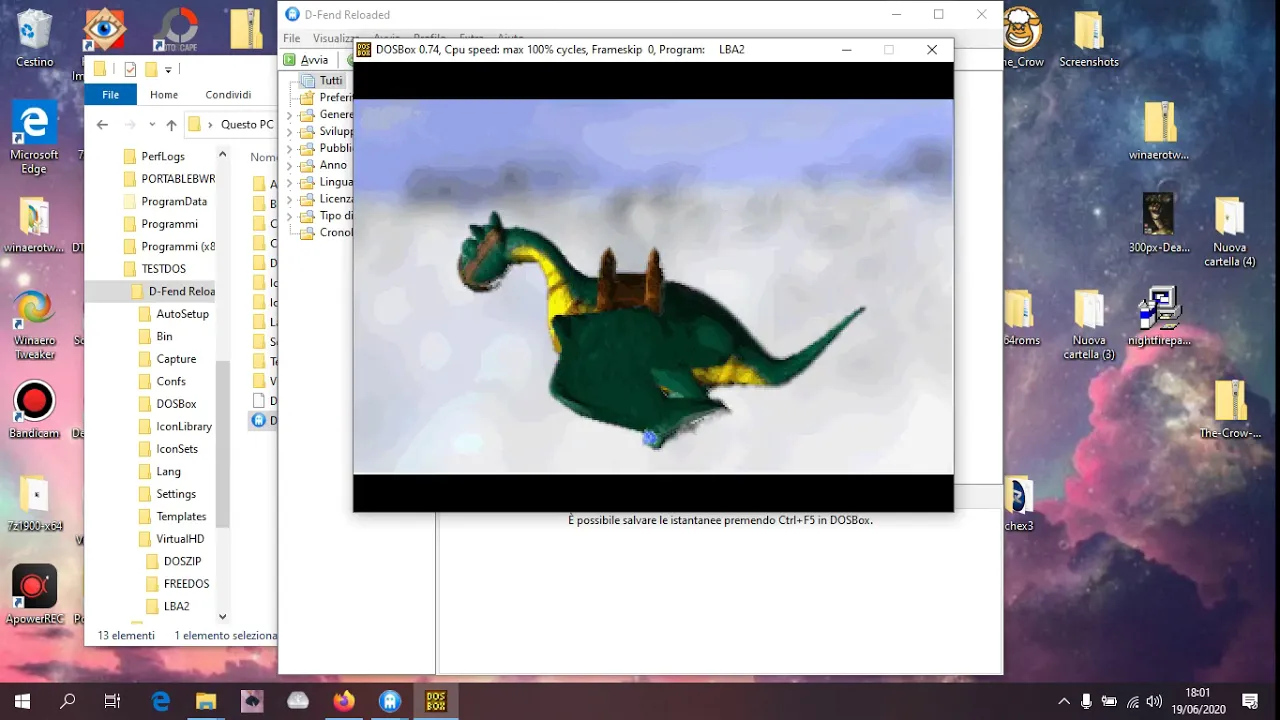Expand the Sviluppatore tree node in D-Fend
1280x720 pixels.
click(289, 132)
